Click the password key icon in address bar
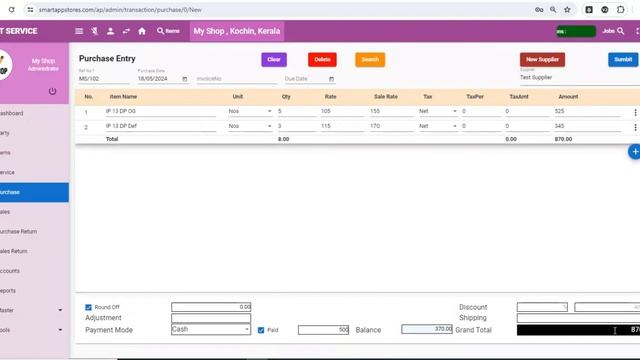Screen dimensions: 640x360 point(539,9)
